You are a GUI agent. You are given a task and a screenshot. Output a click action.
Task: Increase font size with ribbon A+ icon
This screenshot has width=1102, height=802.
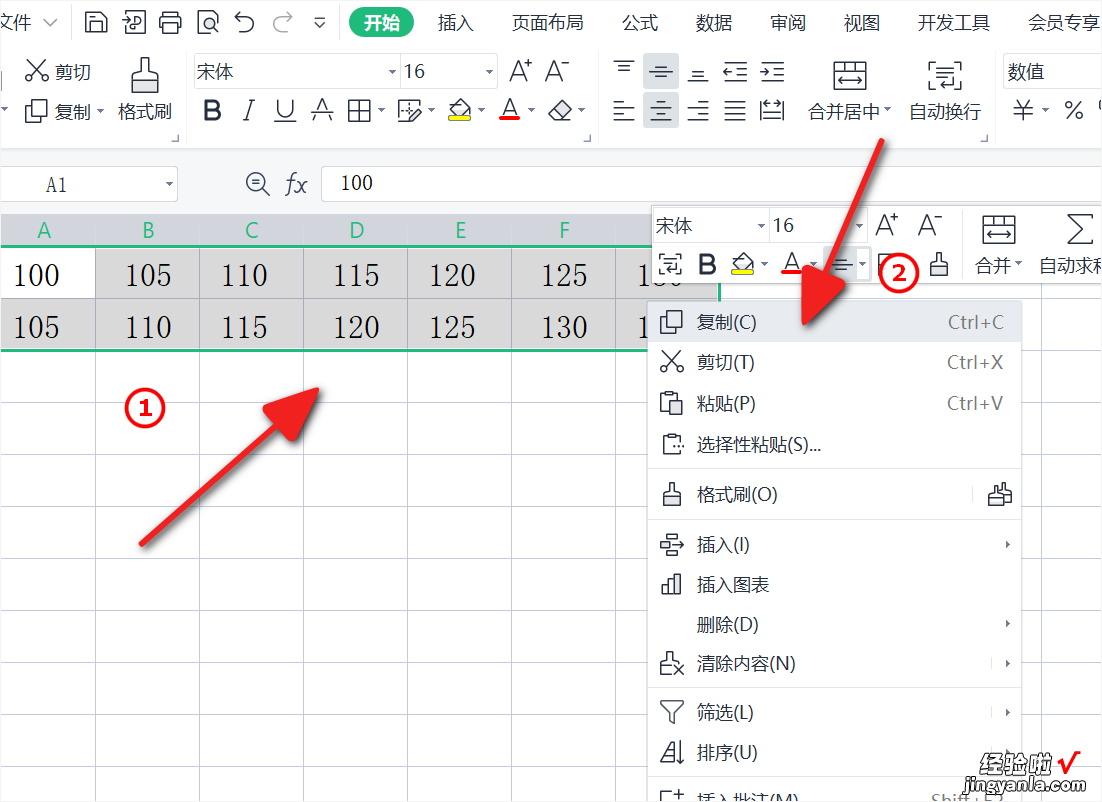click(x=520, y=71)
